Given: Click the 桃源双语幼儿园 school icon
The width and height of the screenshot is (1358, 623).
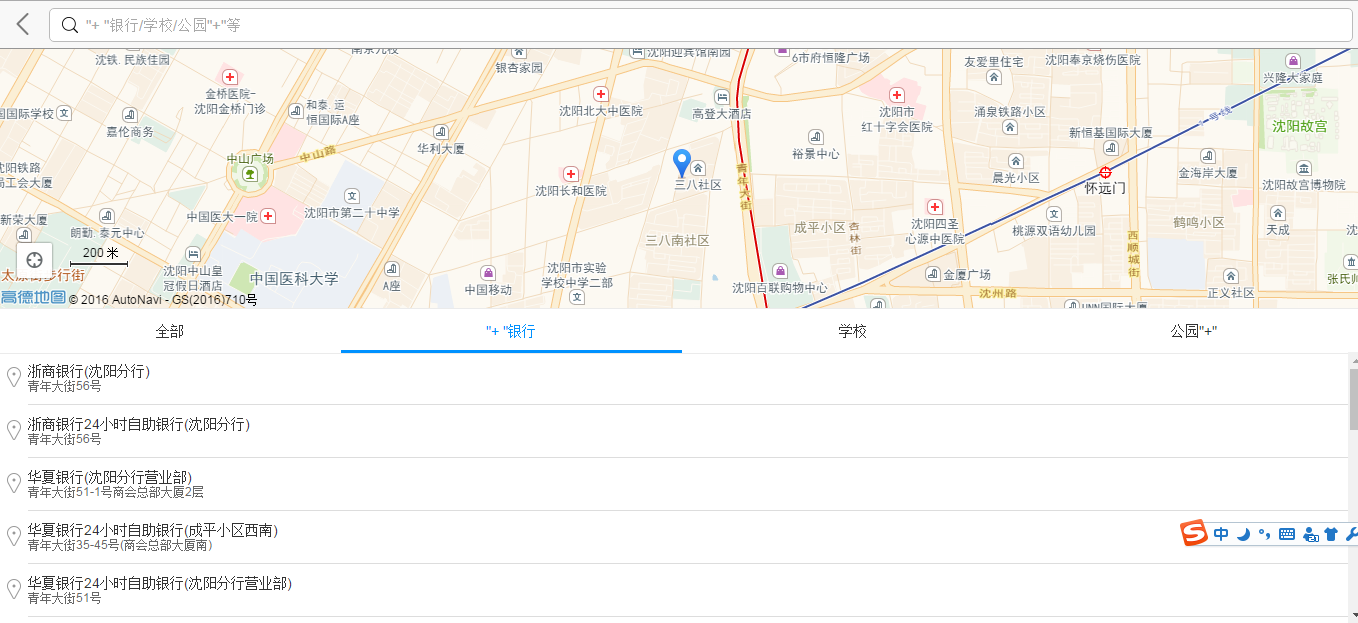Looking at the screenshot, I should (x=1054, y=214).
